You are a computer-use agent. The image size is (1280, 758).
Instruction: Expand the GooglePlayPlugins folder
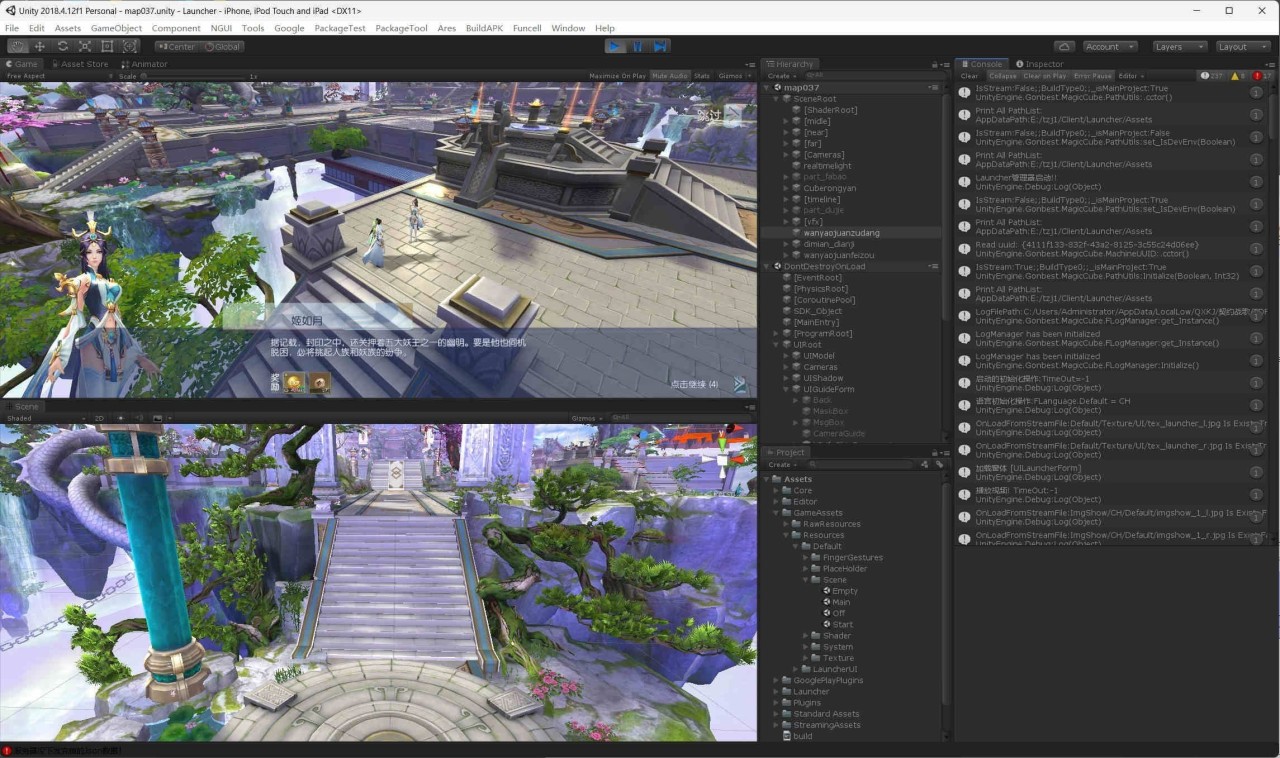coord(776,680)
